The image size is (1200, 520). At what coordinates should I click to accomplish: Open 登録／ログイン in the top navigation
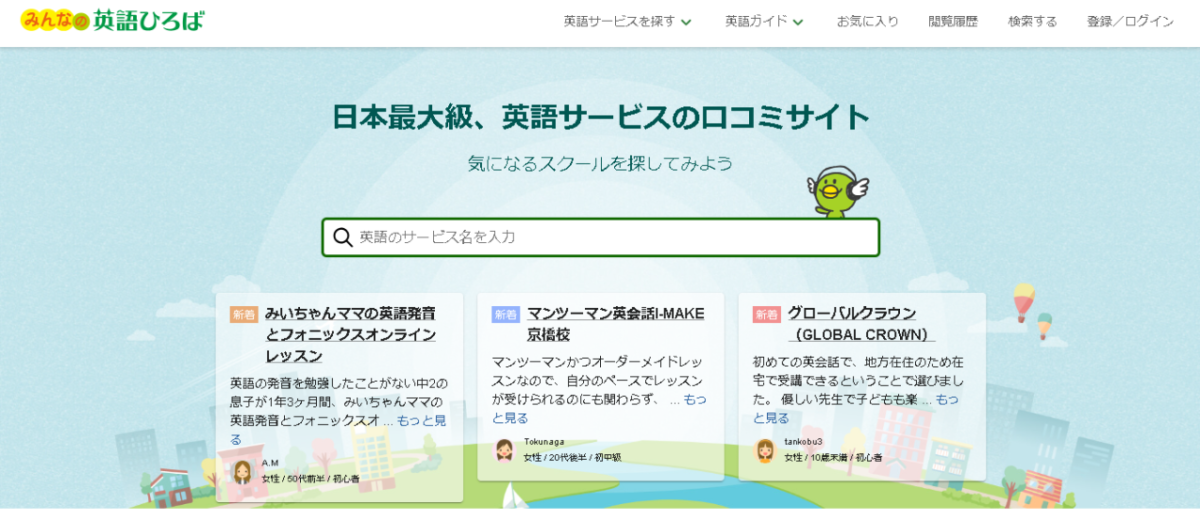[x=1130, y=21]
